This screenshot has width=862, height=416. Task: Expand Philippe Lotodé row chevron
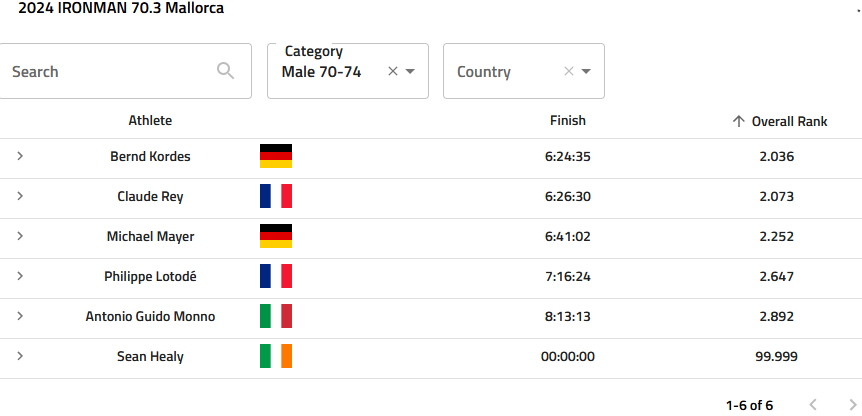pyautogui.click(x=20, y=276)
